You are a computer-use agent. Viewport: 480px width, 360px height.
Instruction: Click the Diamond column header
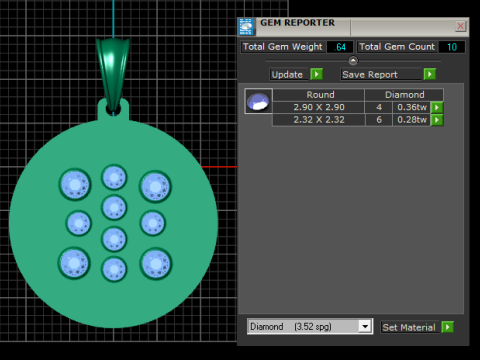[x=404, y=95]
